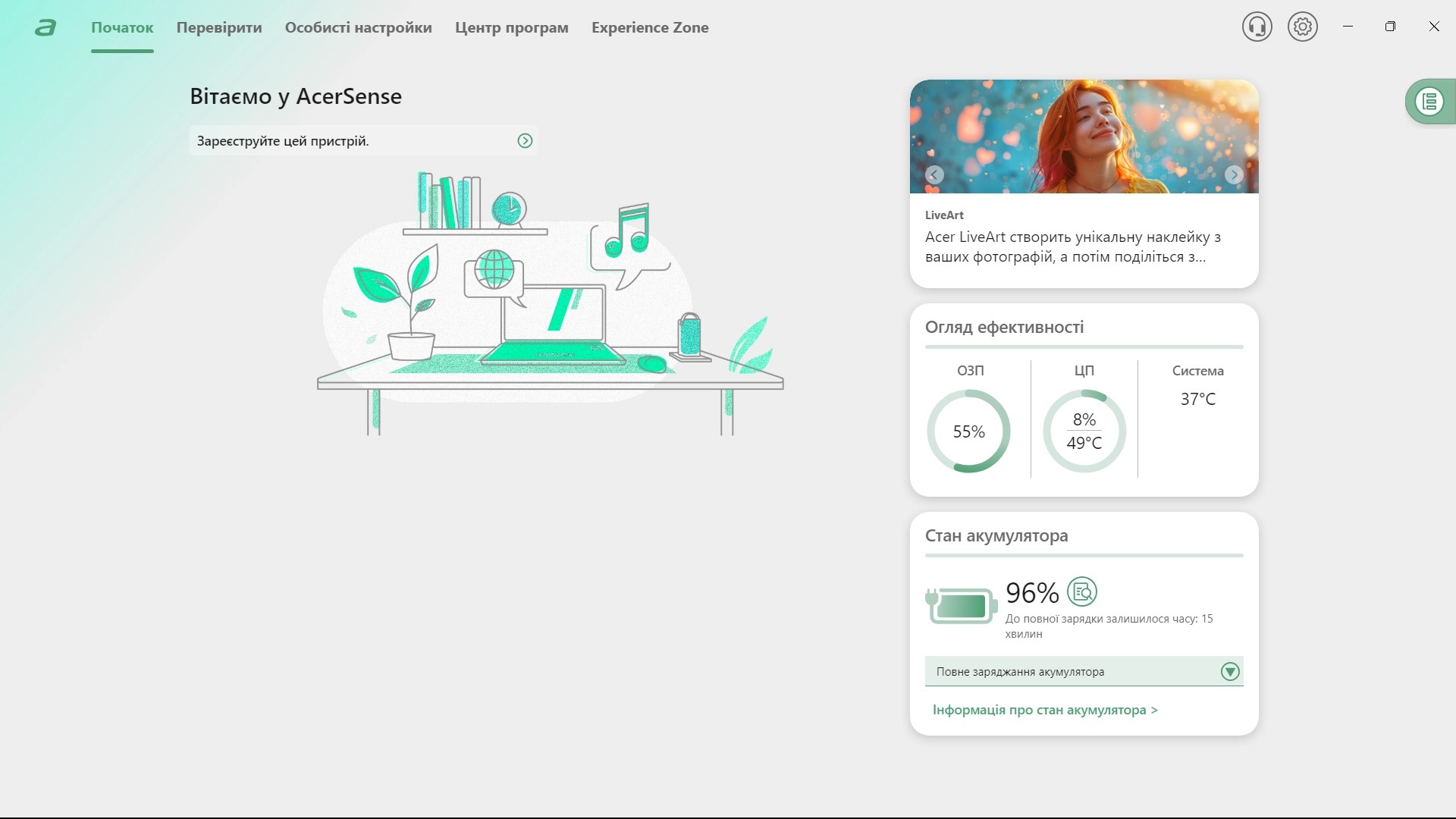Image resolution: width=1456 pixels, height=819 pixels.
Task: Open settings gear icon
Action: 1302,27
